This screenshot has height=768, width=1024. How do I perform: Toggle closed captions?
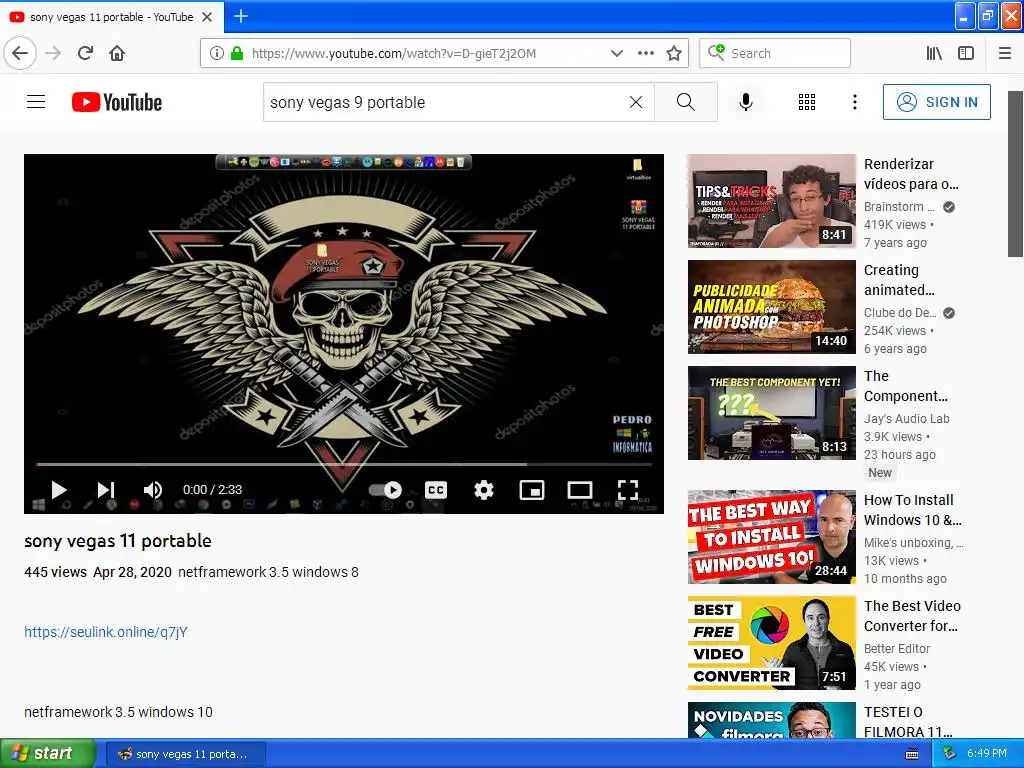click(x=436, y=490)
